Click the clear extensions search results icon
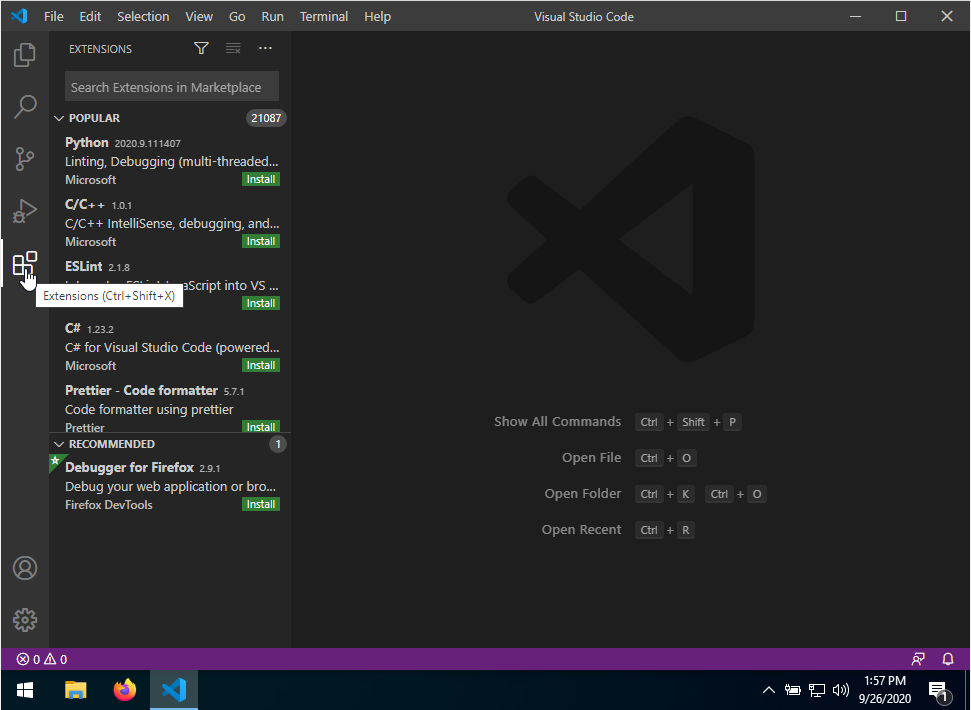The image size is (971, 710). point(233,49)
